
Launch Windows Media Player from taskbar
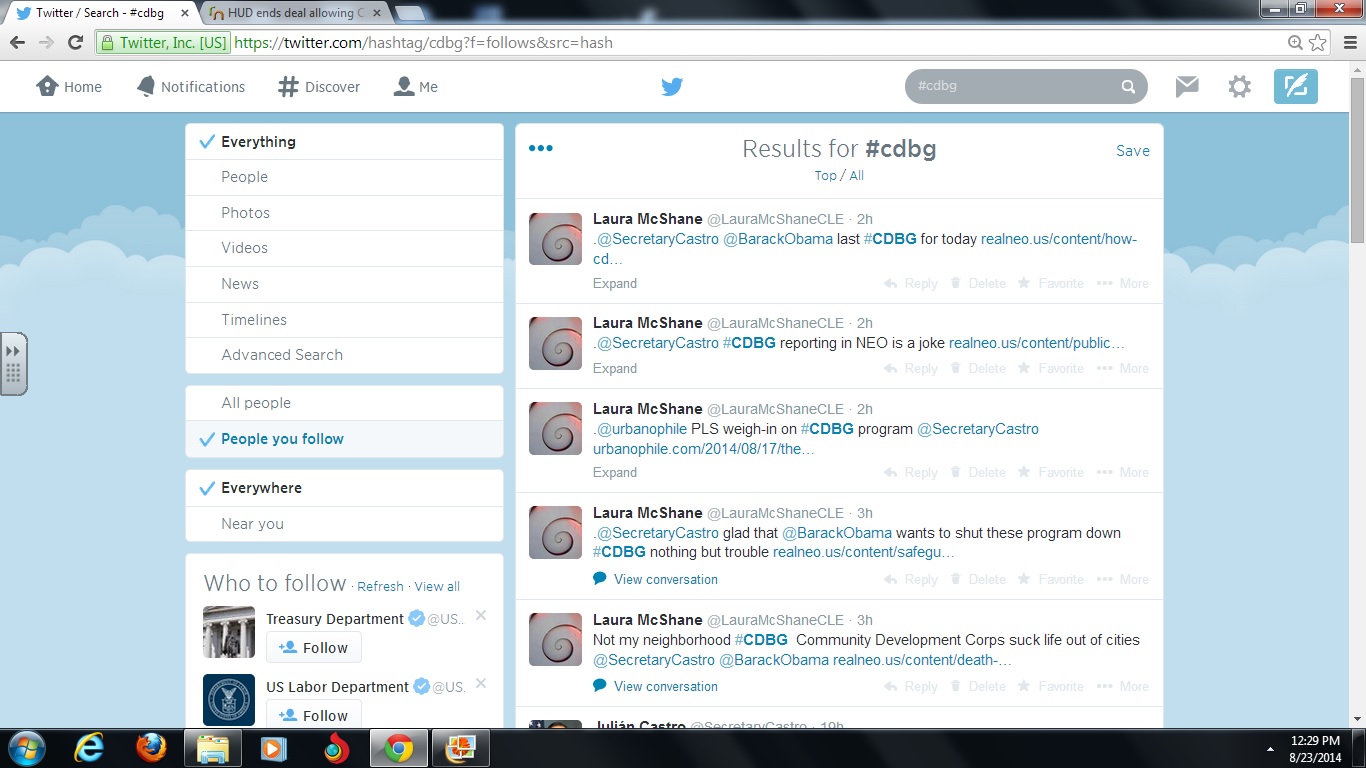(273, 748)
